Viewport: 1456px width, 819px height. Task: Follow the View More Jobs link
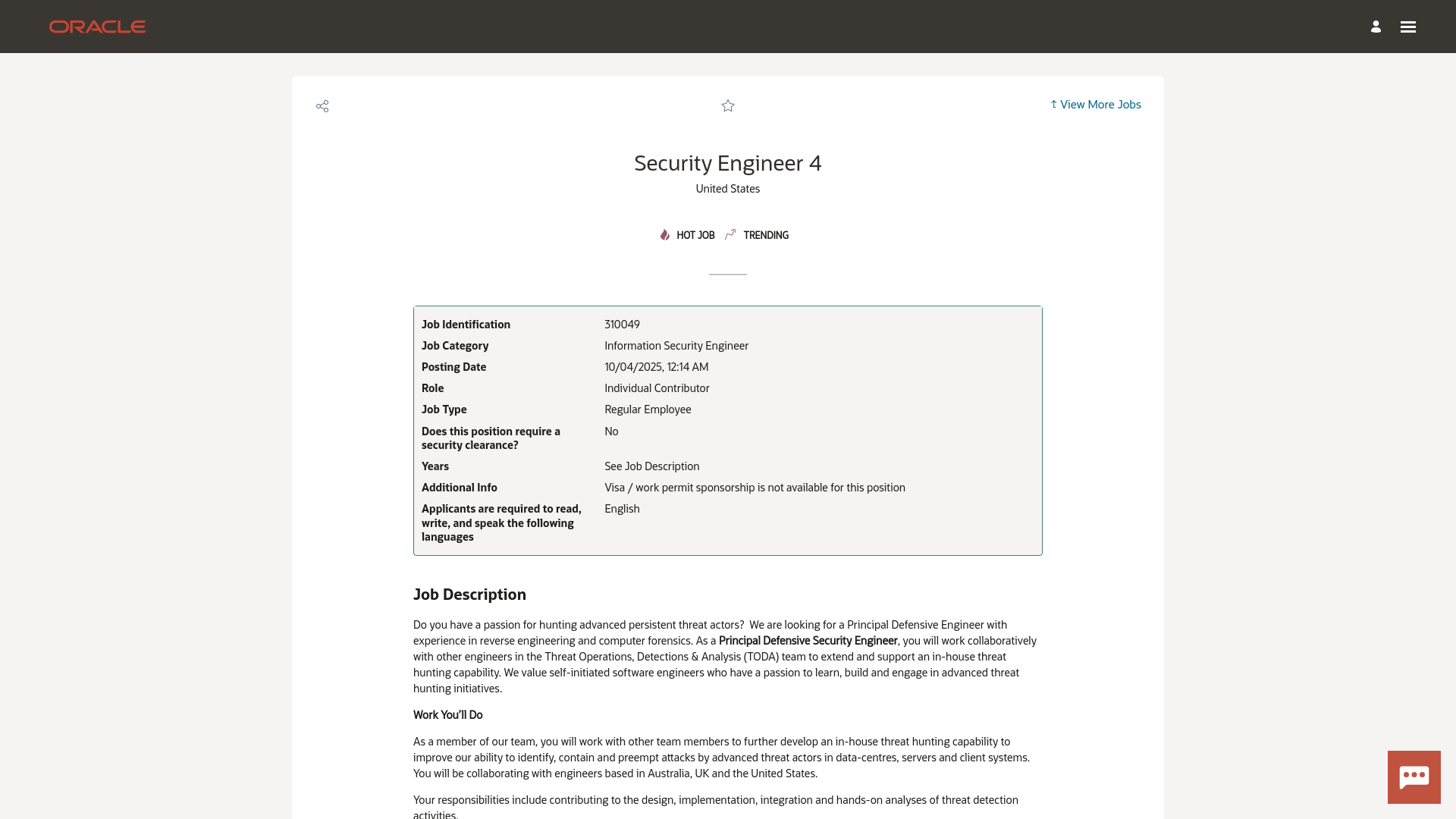[x=1100, y=105]
